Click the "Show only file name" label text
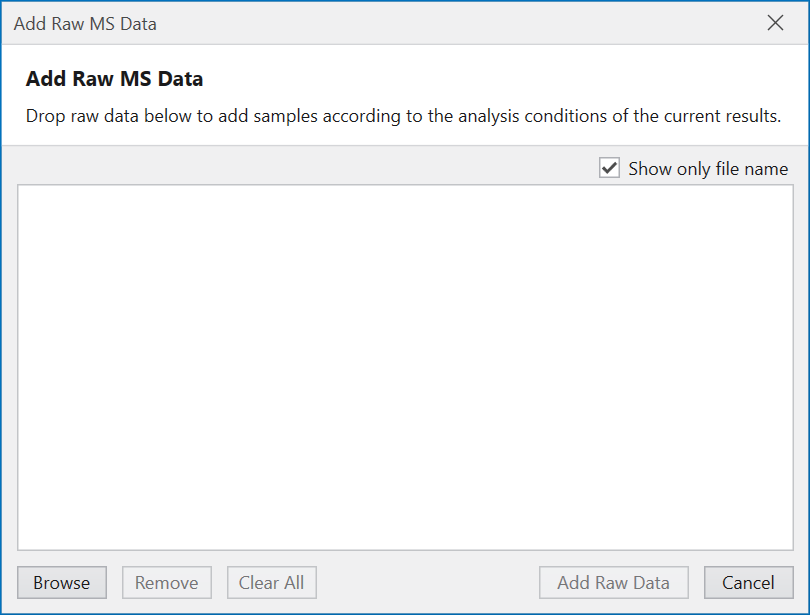 tap(708, 169)
